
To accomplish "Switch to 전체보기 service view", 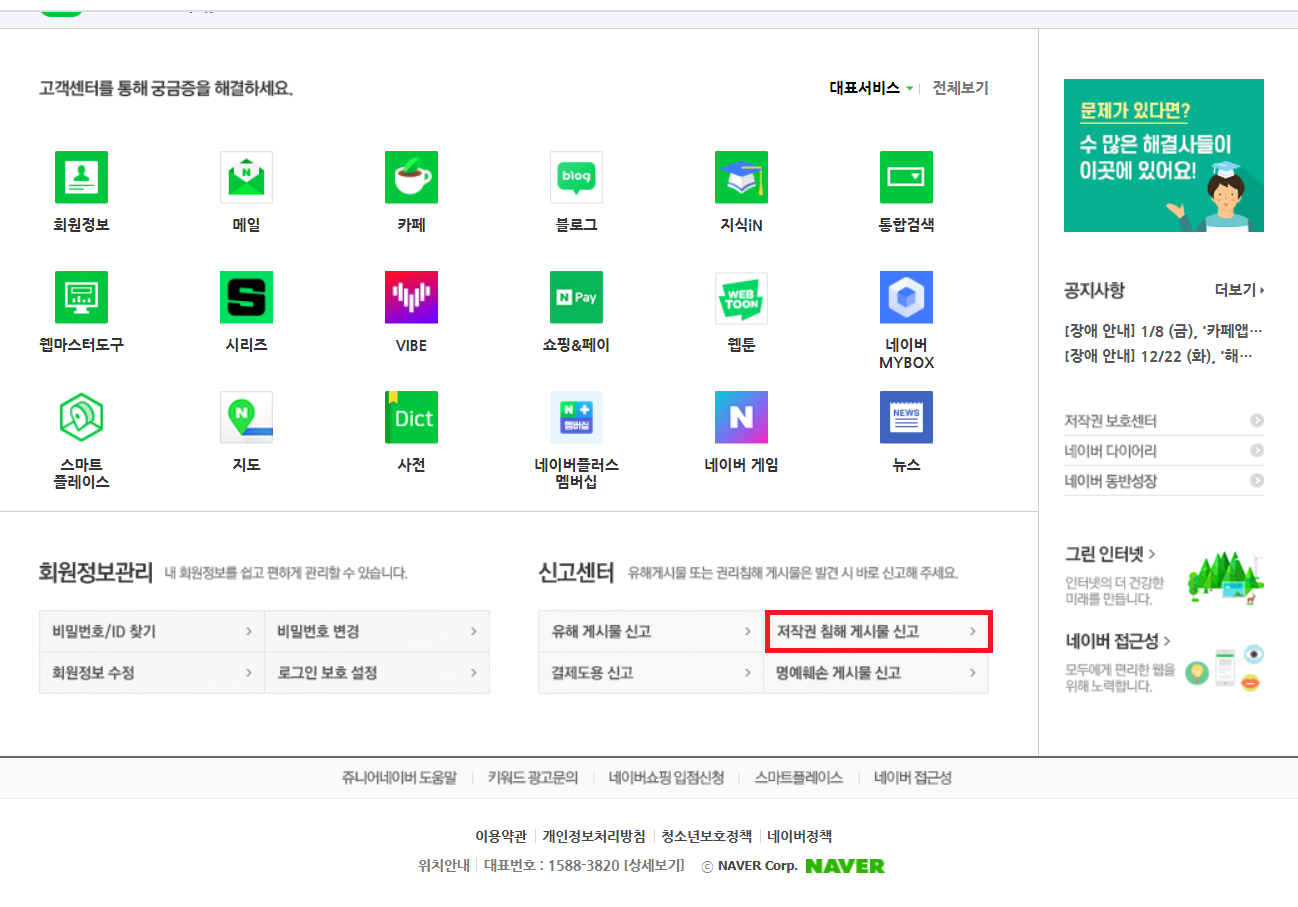I will 960,88.
